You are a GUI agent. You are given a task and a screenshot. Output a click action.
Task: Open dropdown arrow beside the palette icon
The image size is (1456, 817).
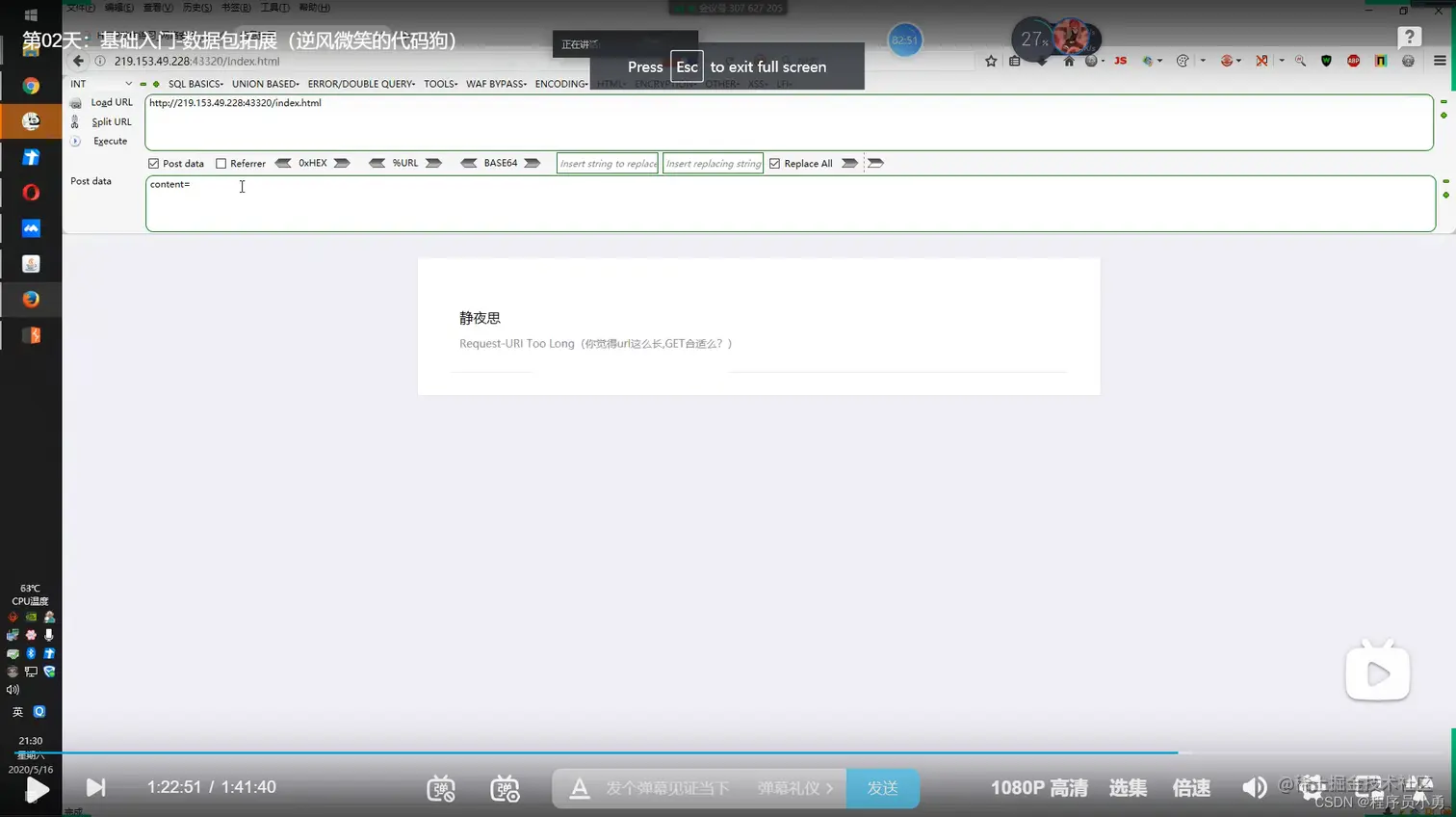pos(1203,61)
